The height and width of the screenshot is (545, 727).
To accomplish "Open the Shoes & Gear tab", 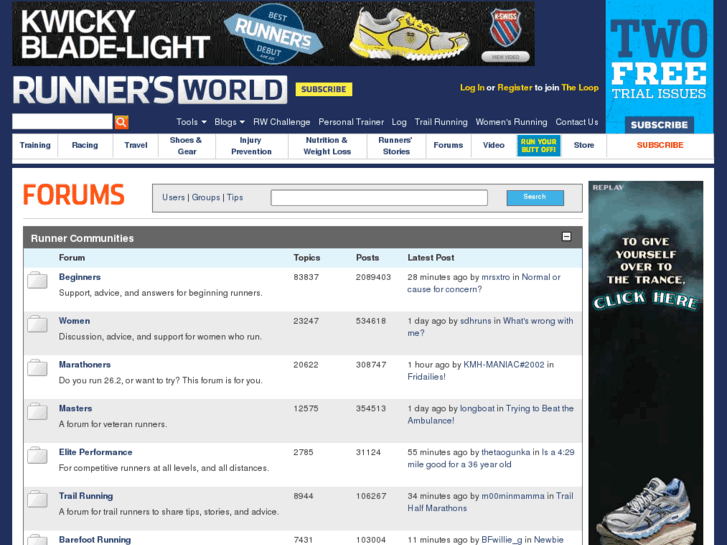I will (x=186, y=146).
